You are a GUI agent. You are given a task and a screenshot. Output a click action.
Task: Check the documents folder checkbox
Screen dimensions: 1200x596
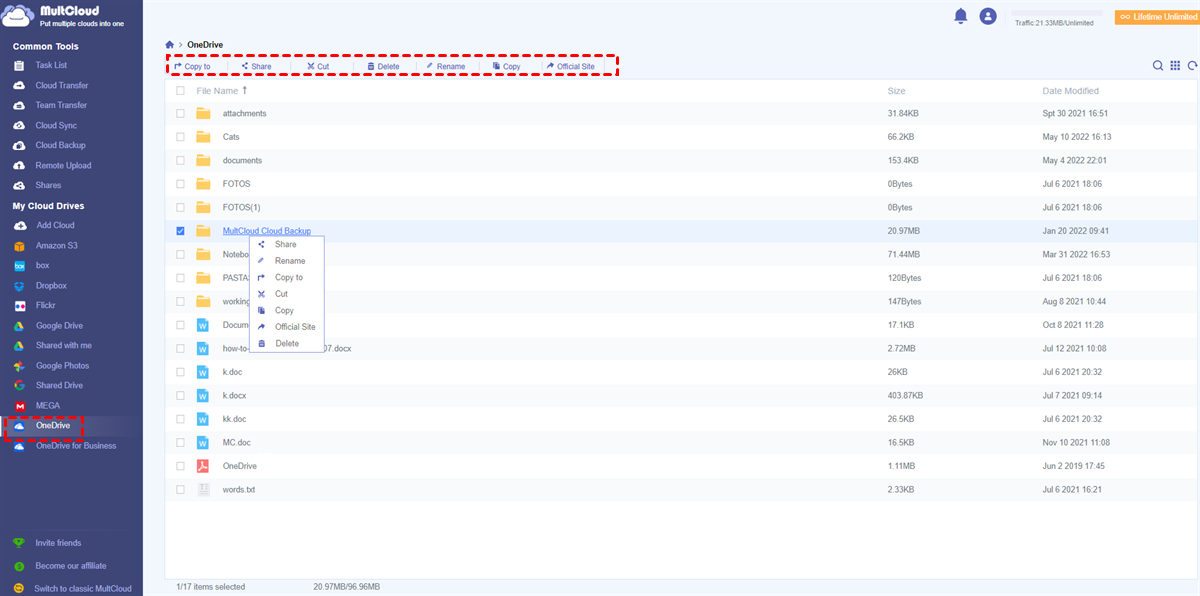coord(180,160)
